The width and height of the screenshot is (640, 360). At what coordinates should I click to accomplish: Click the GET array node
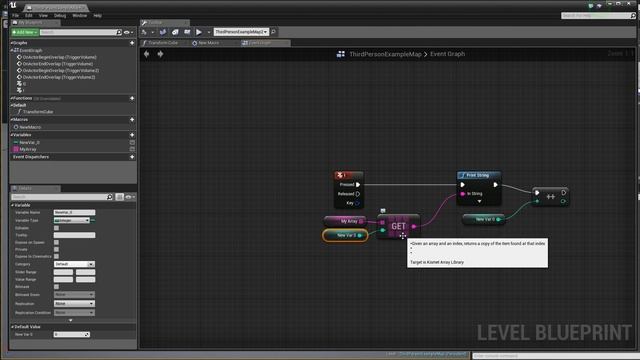pos(398,227)
